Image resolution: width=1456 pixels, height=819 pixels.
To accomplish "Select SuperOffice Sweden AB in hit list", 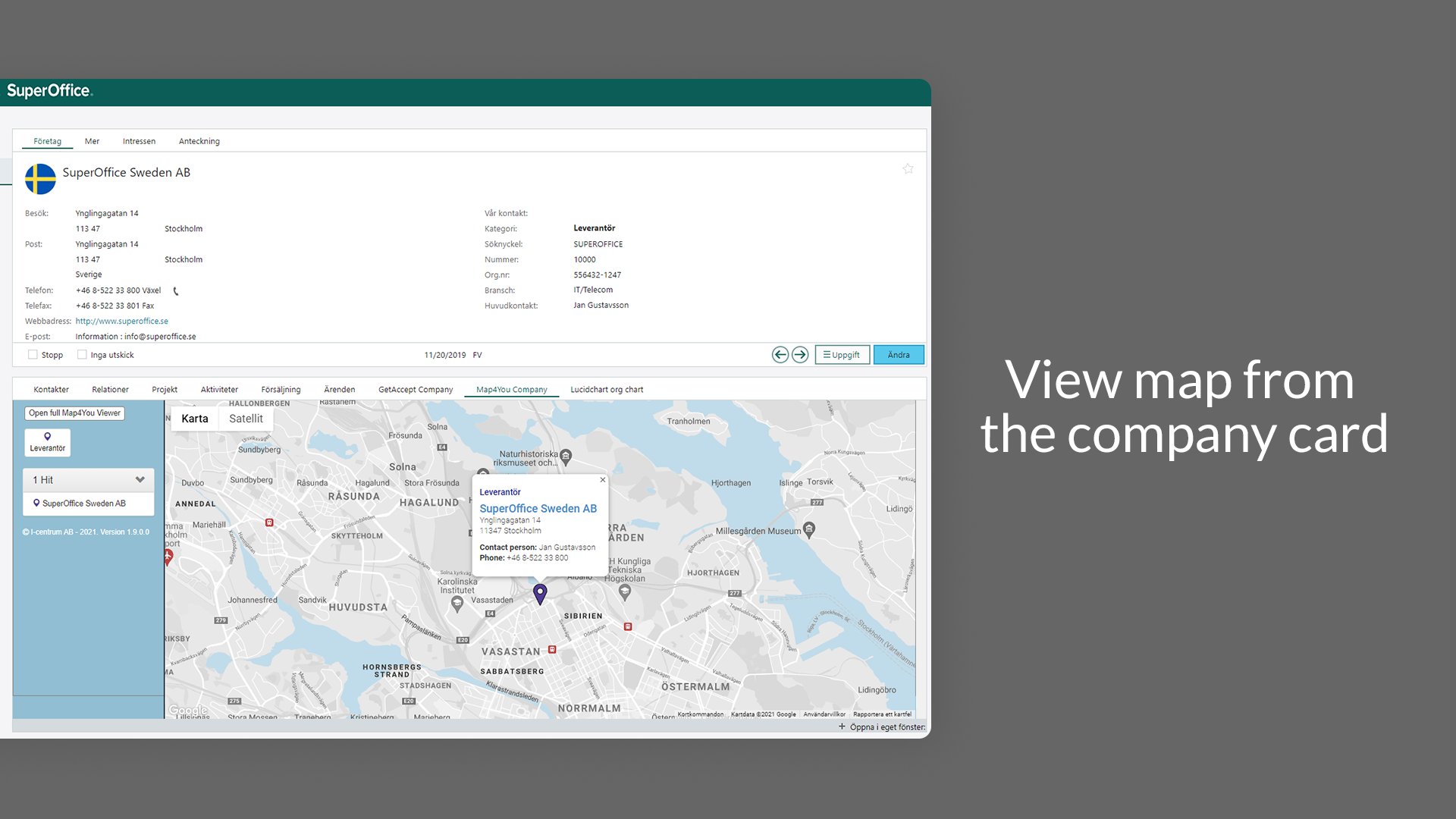I will (x=83, y=504).
